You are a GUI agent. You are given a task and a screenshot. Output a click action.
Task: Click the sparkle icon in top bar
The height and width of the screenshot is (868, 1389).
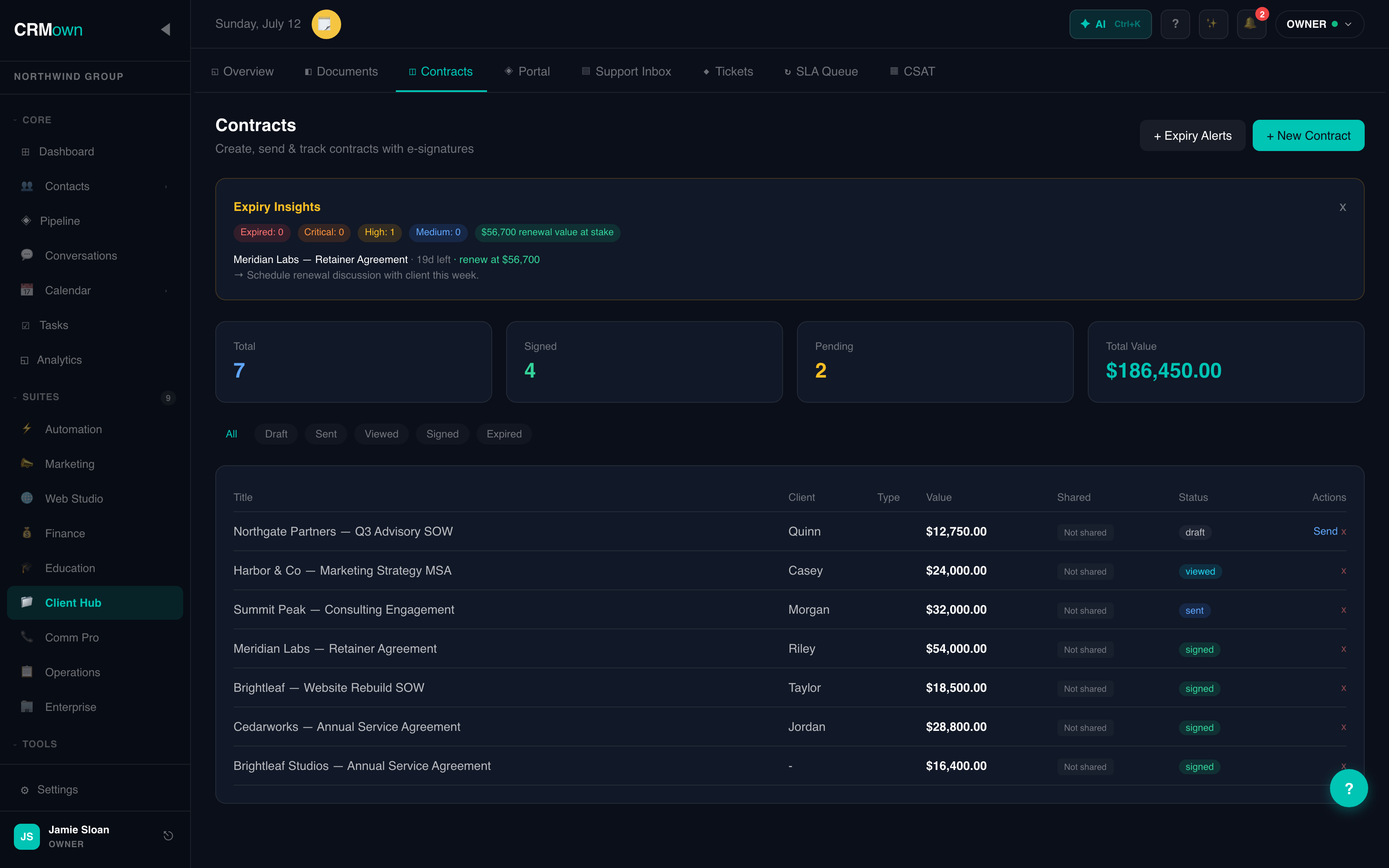(x=1213, y=24)
